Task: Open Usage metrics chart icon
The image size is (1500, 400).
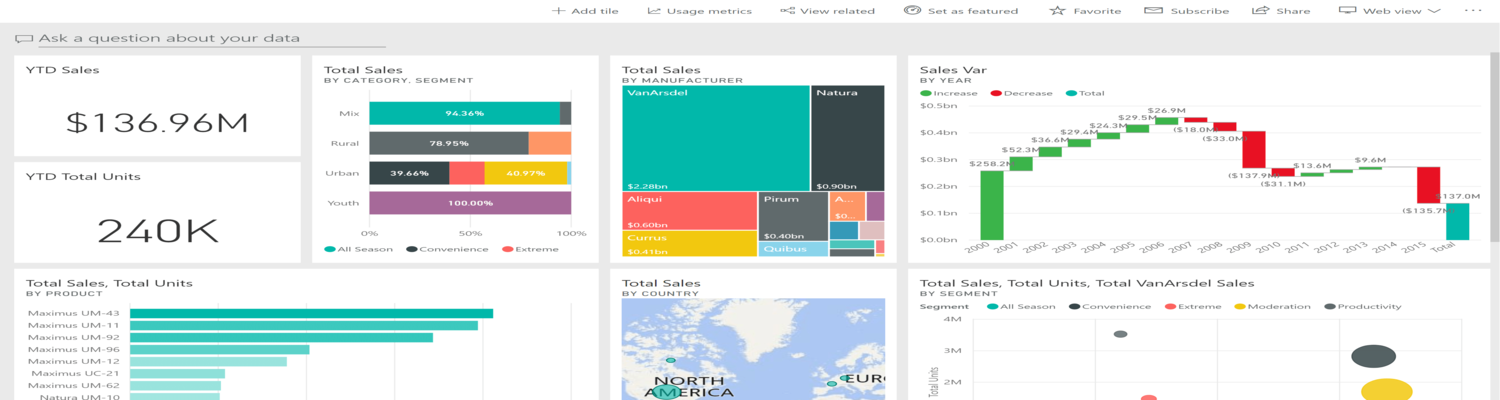Action: (654, 11)
